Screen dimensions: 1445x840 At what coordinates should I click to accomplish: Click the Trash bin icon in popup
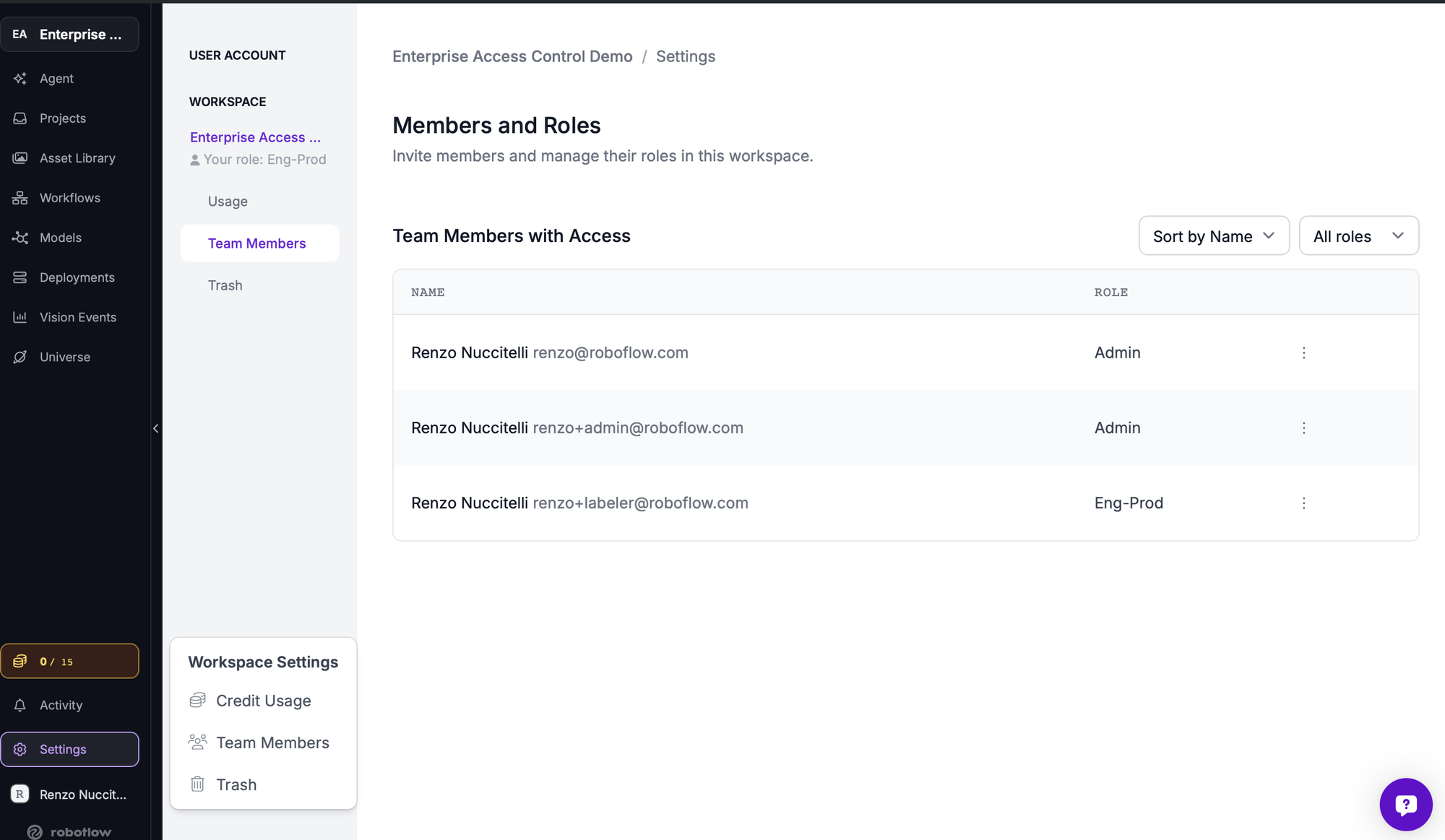pos(197,784)
